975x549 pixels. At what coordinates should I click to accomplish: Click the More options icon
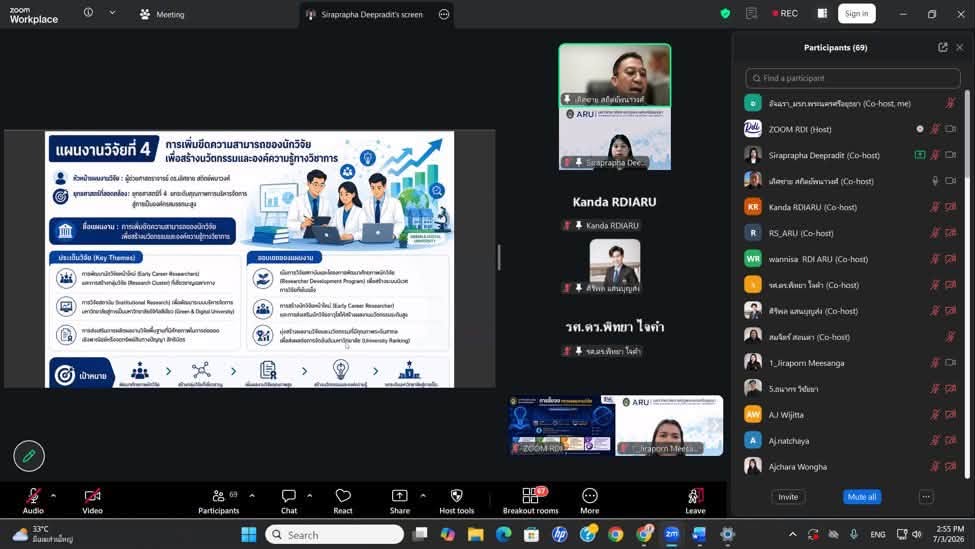coord(589,496)
